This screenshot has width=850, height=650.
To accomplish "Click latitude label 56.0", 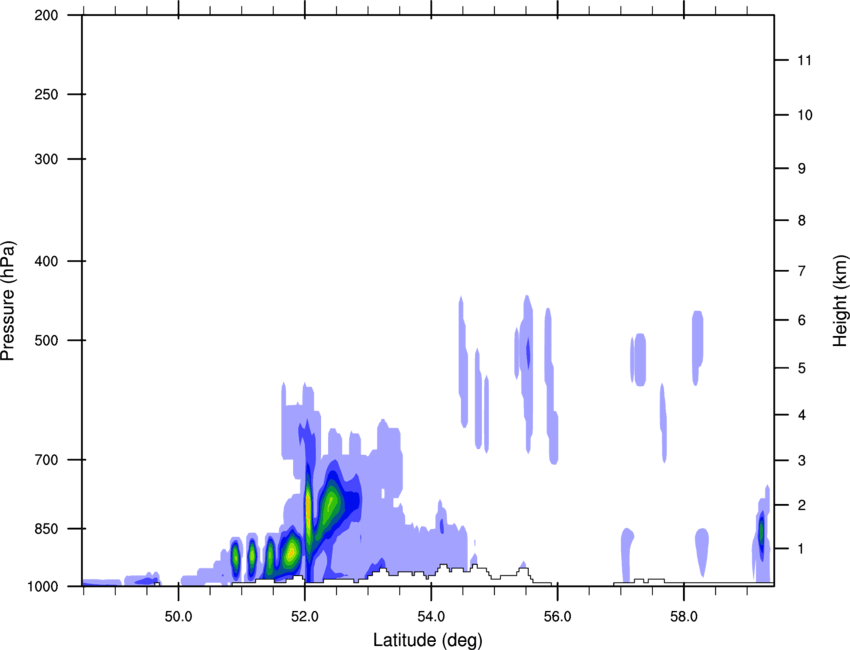I will click(x=557, y=617).
